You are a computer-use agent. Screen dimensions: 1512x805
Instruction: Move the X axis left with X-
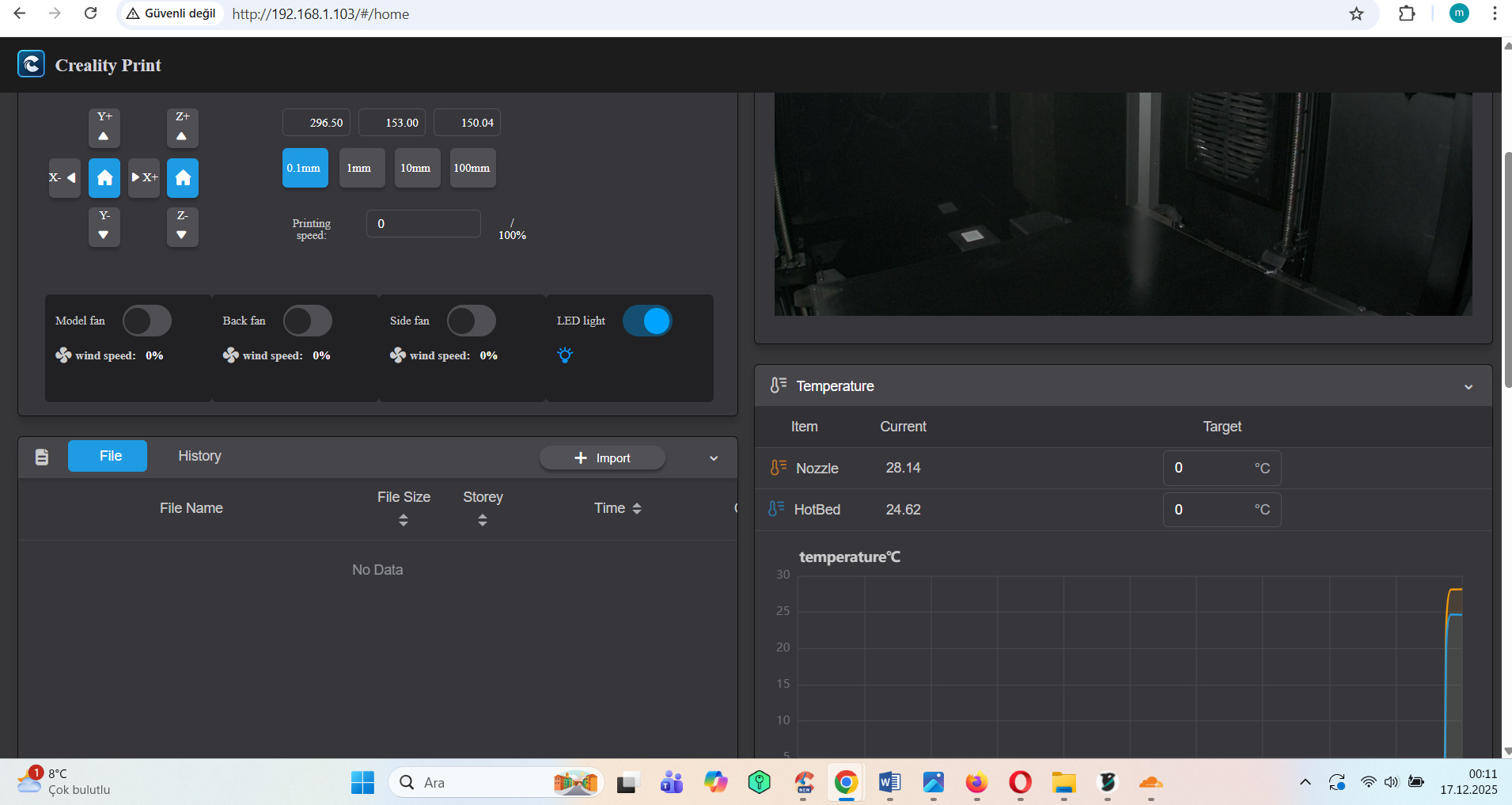64,177
